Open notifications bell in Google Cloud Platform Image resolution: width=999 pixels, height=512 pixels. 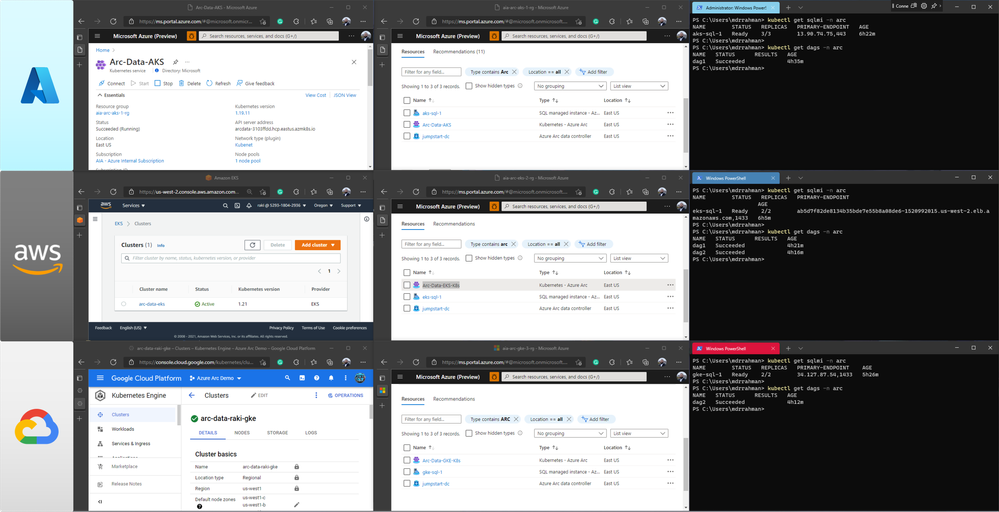(x=331, y=378)
